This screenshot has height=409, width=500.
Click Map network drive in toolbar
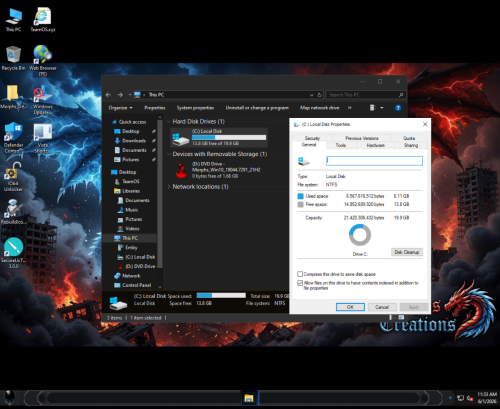coord(319,108)
